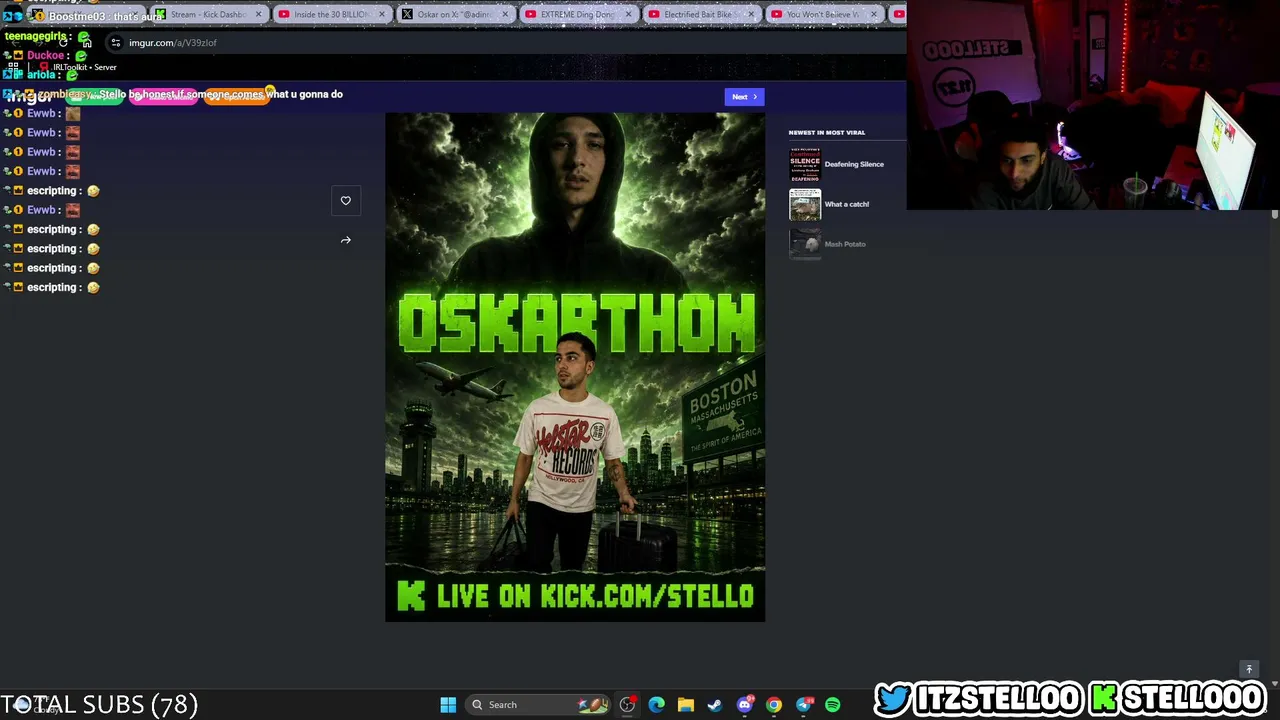Open Microsoft Edge from the taskbar
The width and height of the screenshot is (1280, 720).
(x=656, y=705)
